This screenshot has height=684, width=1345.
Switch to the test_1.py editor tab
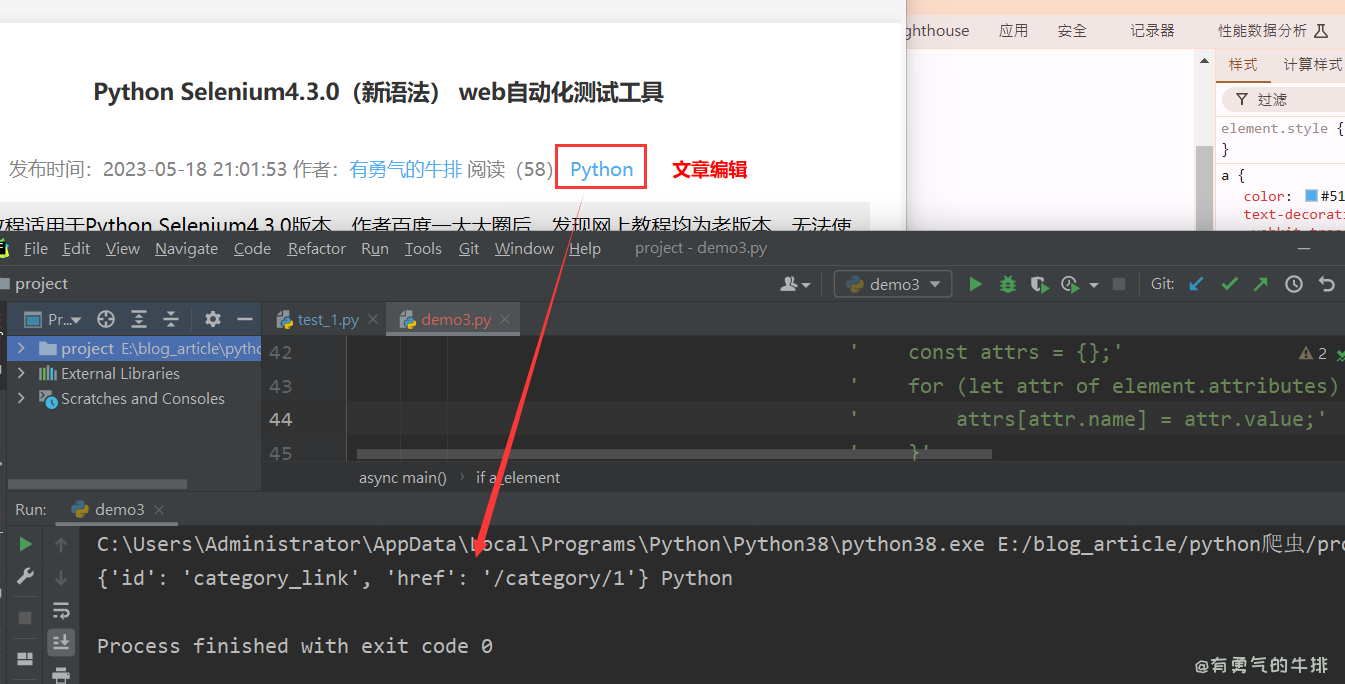tap(327, 320)
